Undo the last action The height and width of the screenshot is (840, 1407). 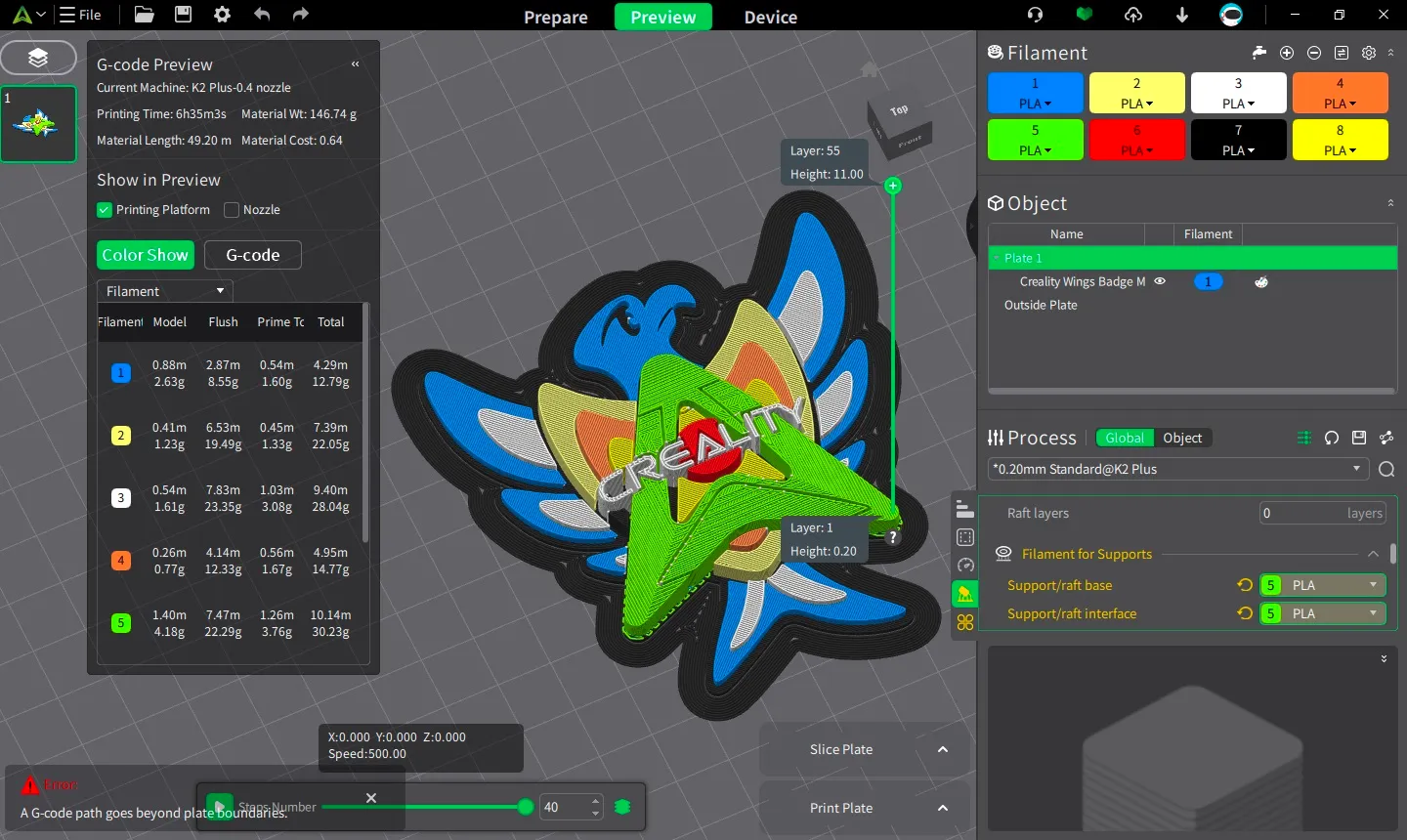[261, 15]
